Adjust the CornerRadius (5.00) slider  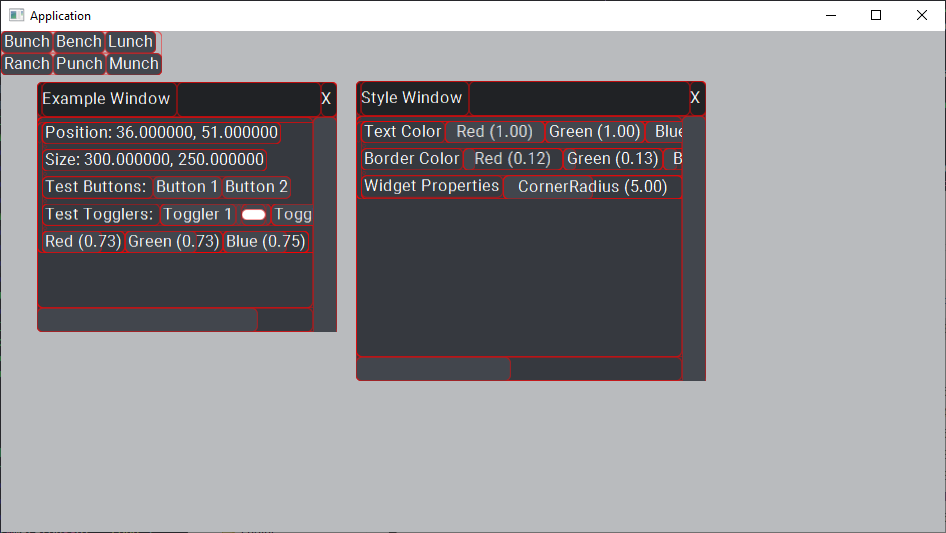pyautogui.click(x=592, y=187)
